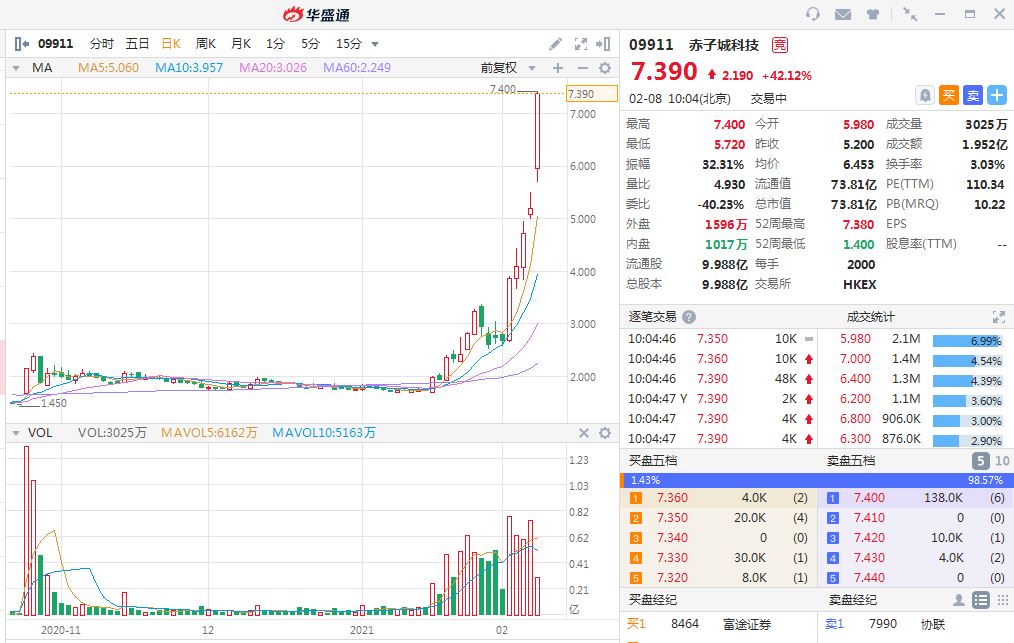1014x643 pixels.
Task: Click the MA10:3.957 indicator label
Action: tap(189, 68)
